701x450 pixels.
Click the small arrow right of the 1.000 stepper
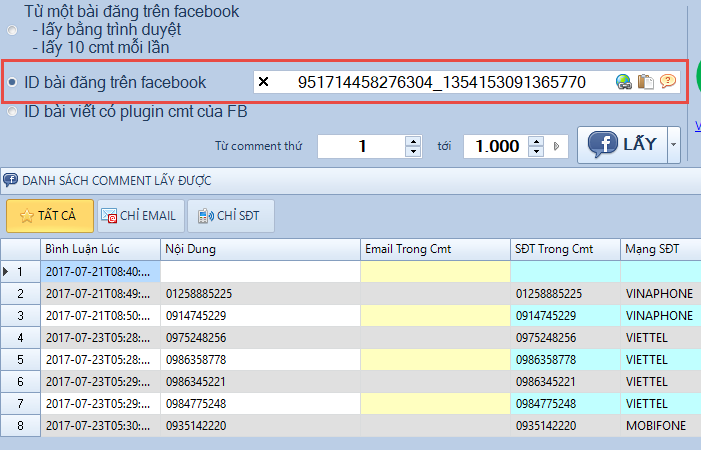(x=556, y=147)
